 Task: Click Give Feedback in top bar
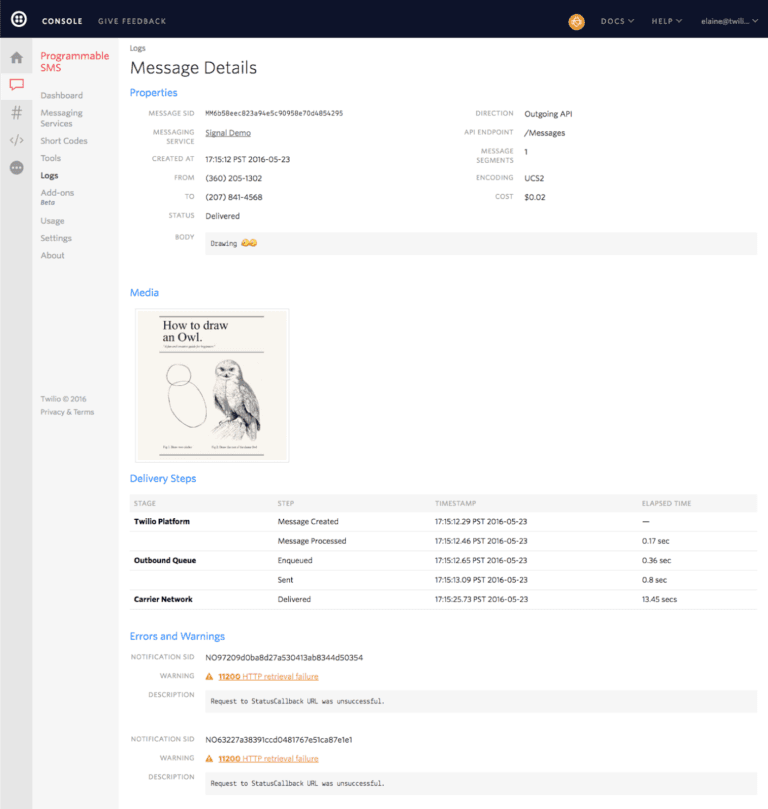[x=132, y=21]
